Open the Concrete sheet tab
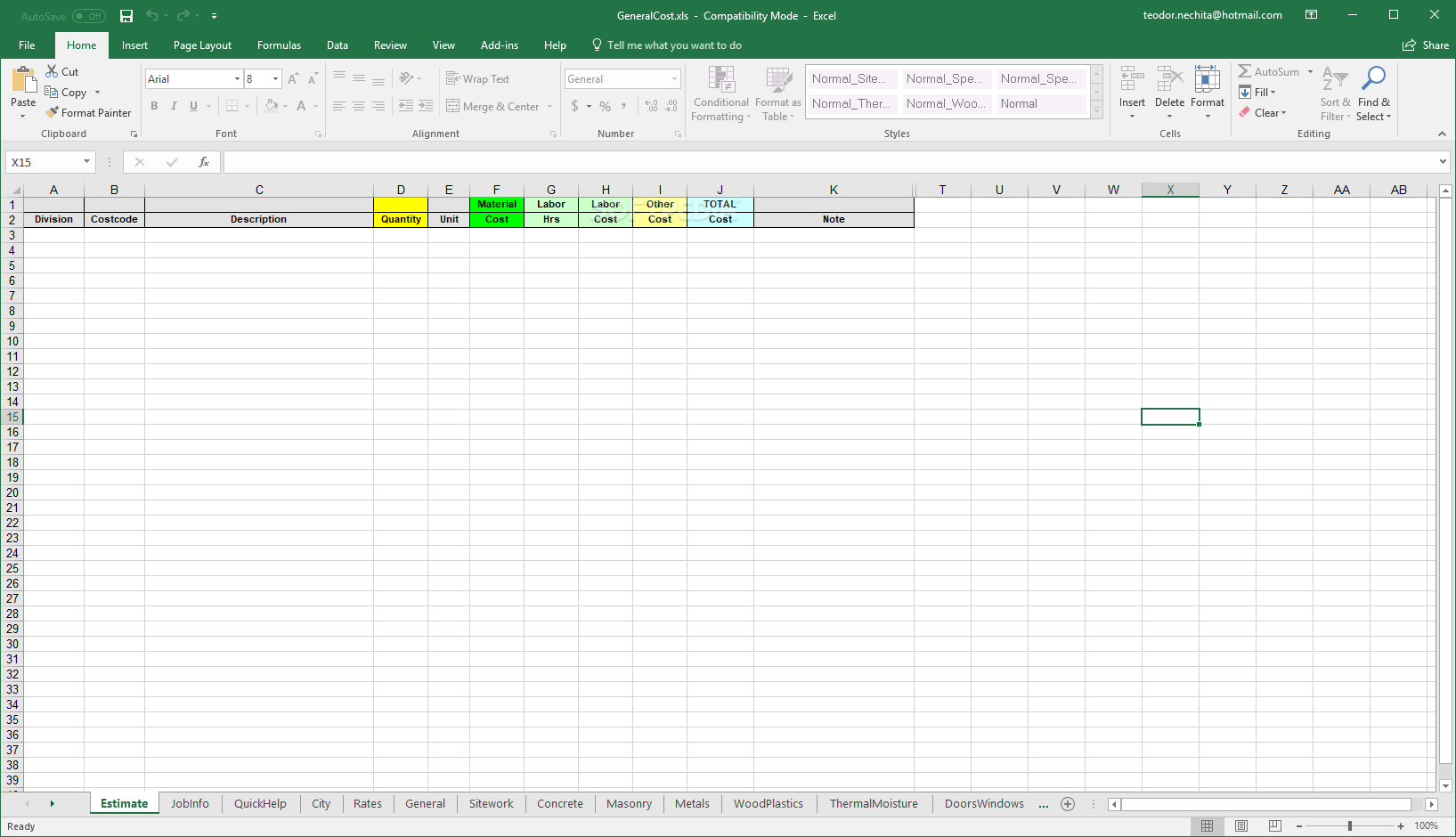 560,804
